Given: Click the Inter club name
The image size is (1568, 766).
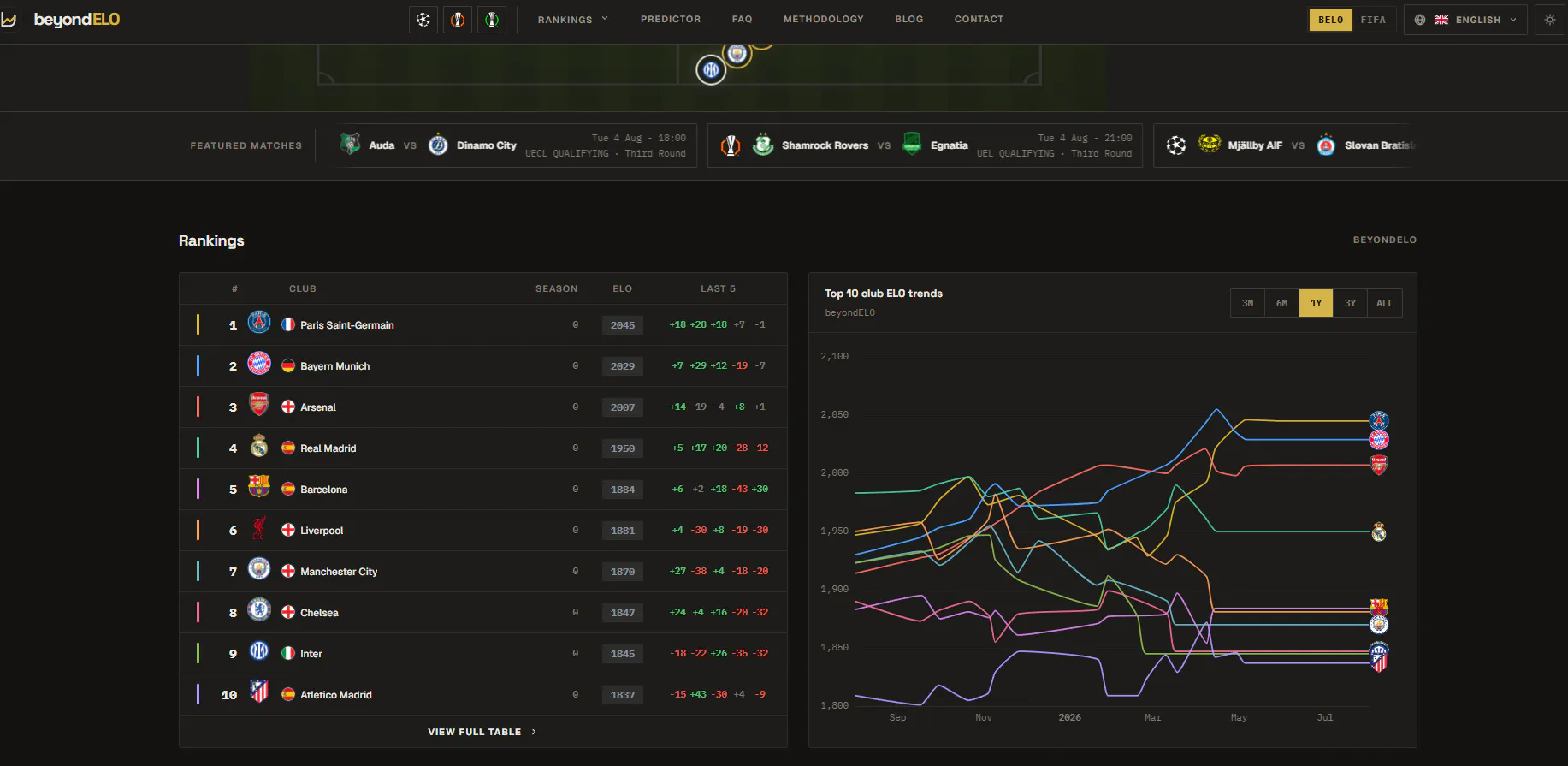Looking at the screenshot, I should 311,654.
